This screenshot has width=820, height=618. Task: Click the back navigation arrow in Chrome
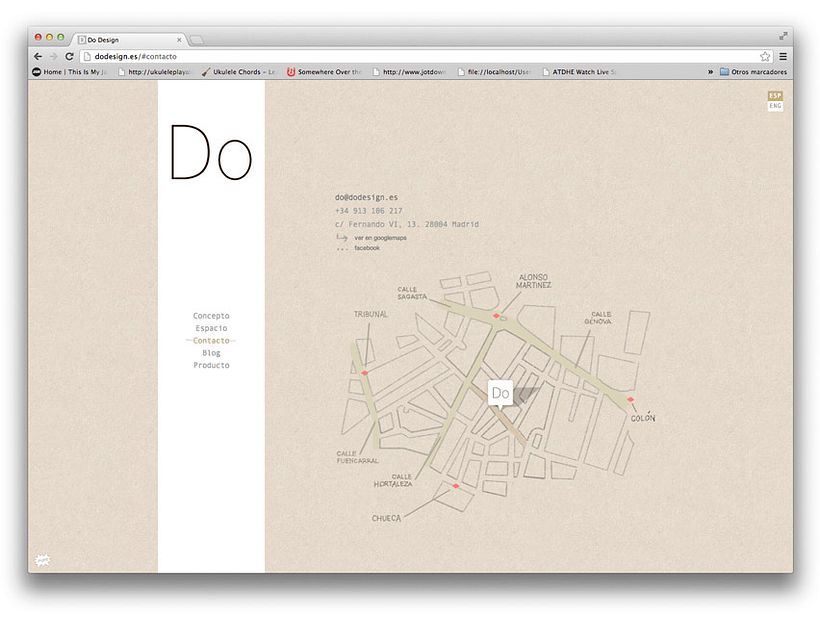(36, 57)
